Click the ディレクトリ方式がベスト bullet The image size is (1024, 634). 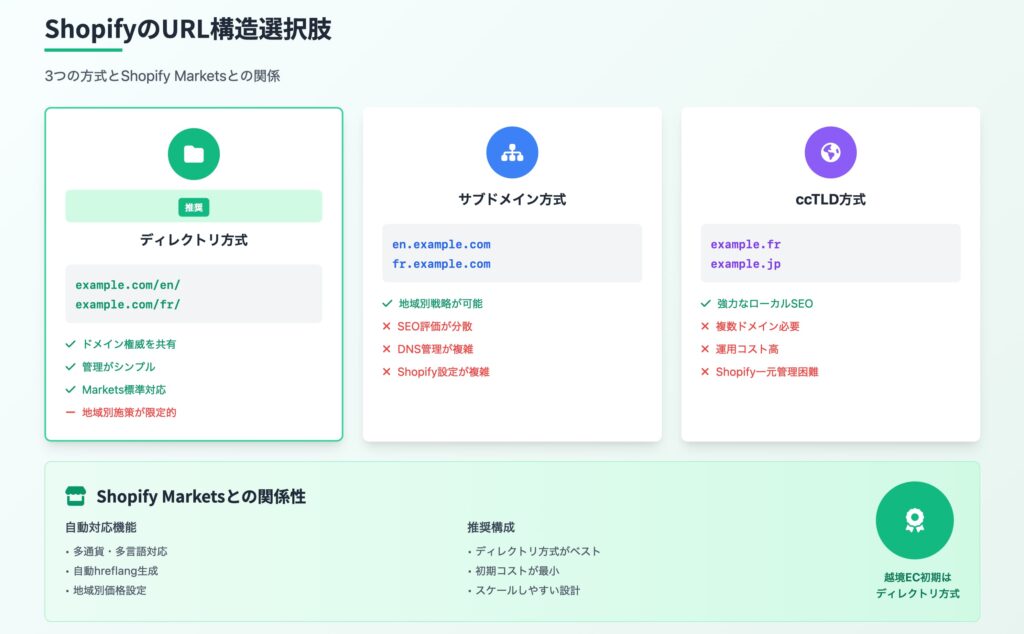[534, 552]
